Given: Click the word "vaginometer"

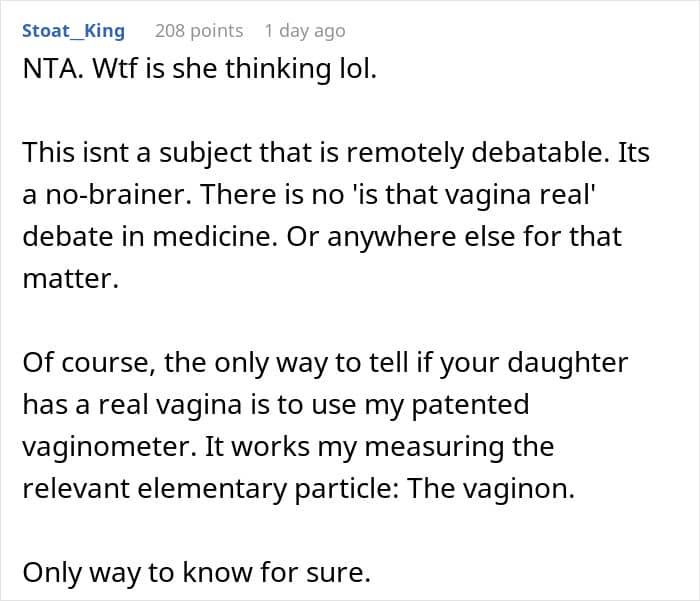Looking at the screenshot, I should coord(108,446).
